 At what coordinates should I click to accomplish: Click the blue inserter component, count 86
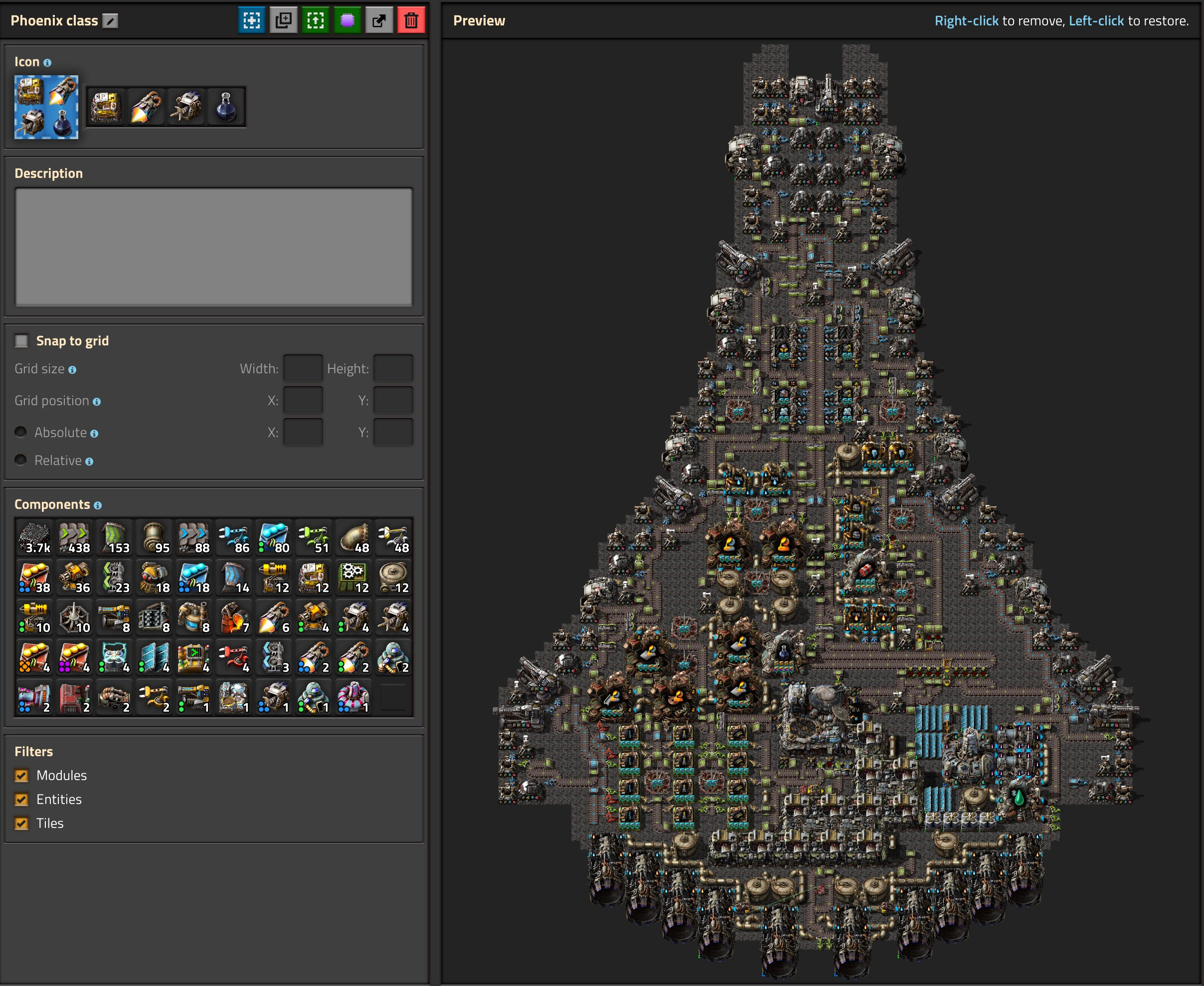click(x=233, y=538)
